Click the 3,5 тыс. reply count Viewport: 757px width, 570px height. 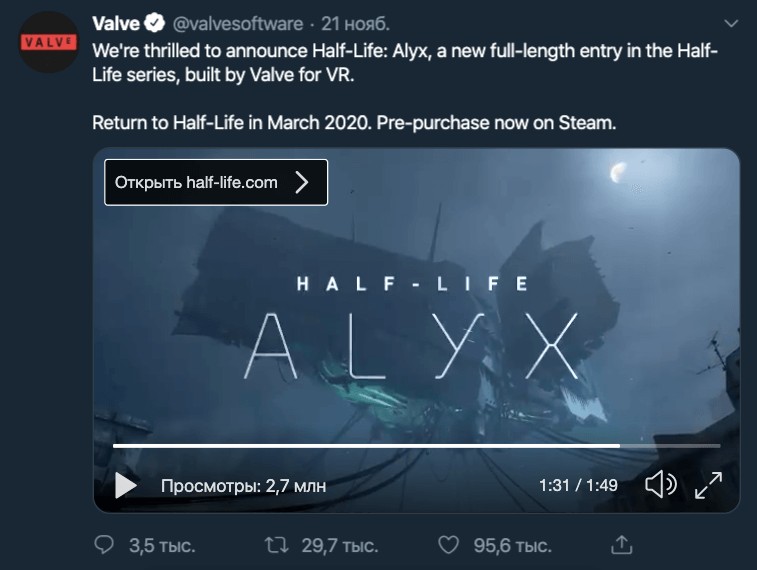click(162, 545)
